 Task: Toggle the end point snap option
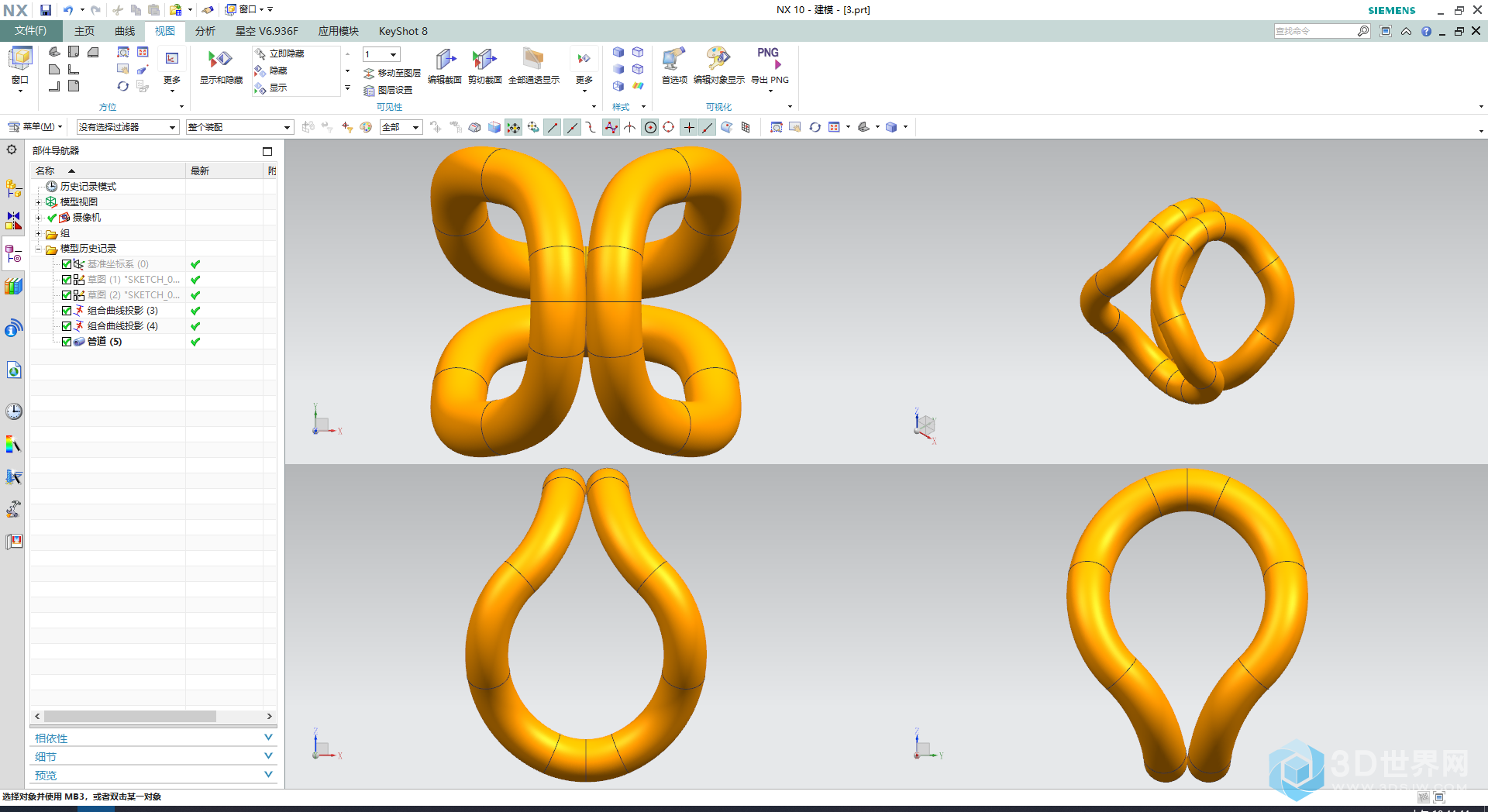(x=553, y=127)
